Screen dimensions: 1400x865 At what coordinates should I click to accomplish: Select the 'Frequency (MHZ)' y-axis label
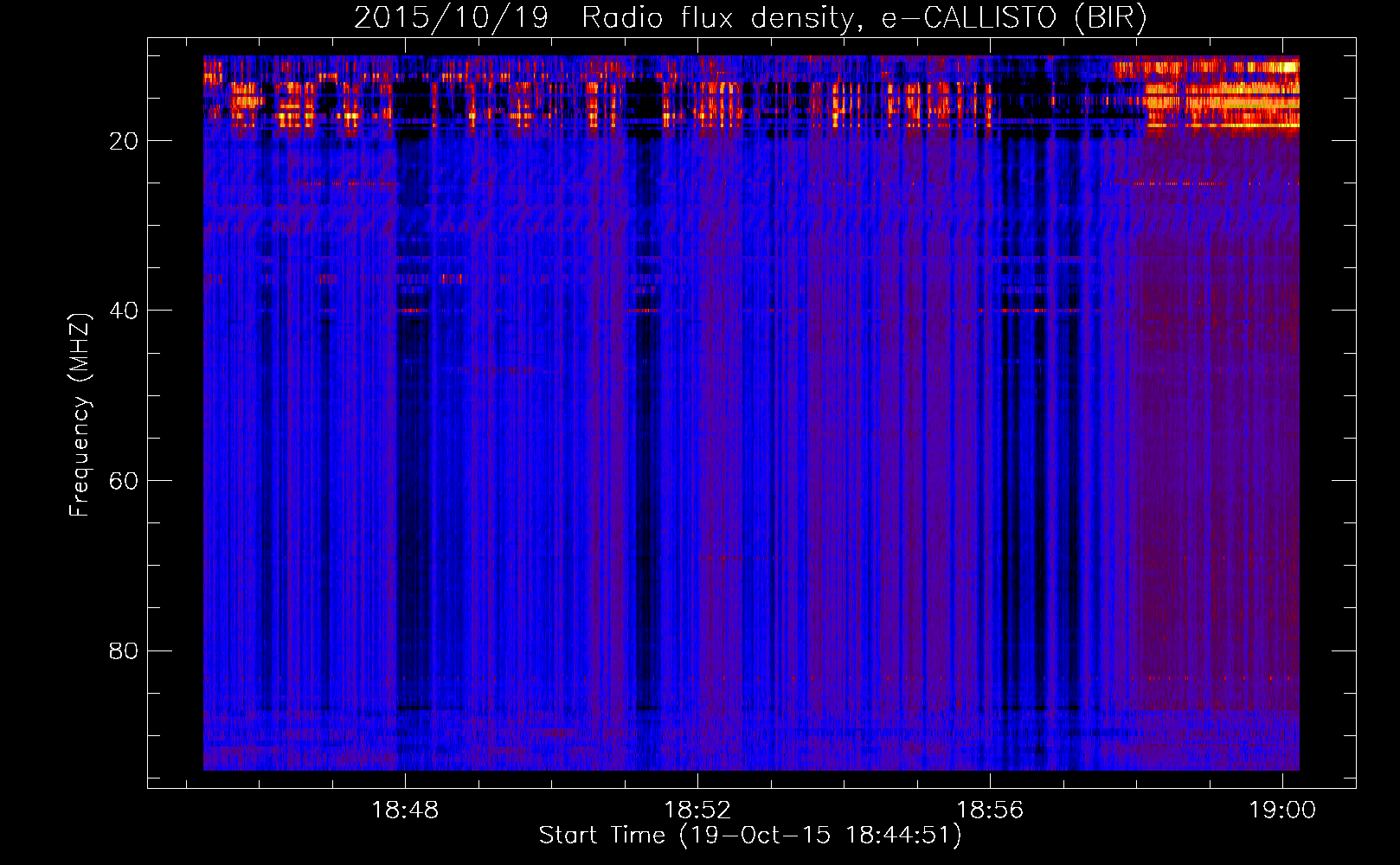pos(80,415)
